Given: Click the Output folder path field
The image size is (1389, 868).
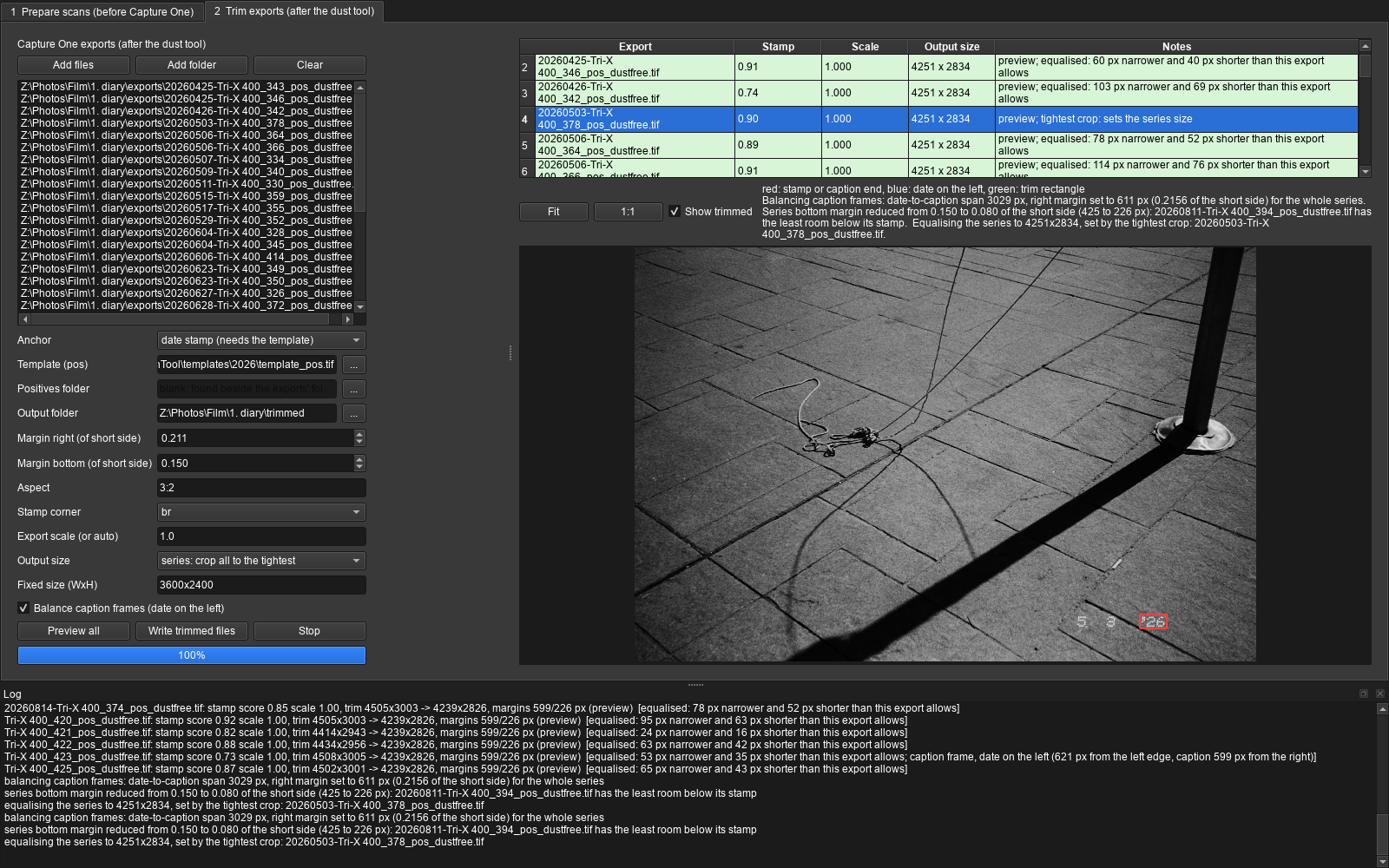Looking at the screenshot, I should (x=247, y=413).
